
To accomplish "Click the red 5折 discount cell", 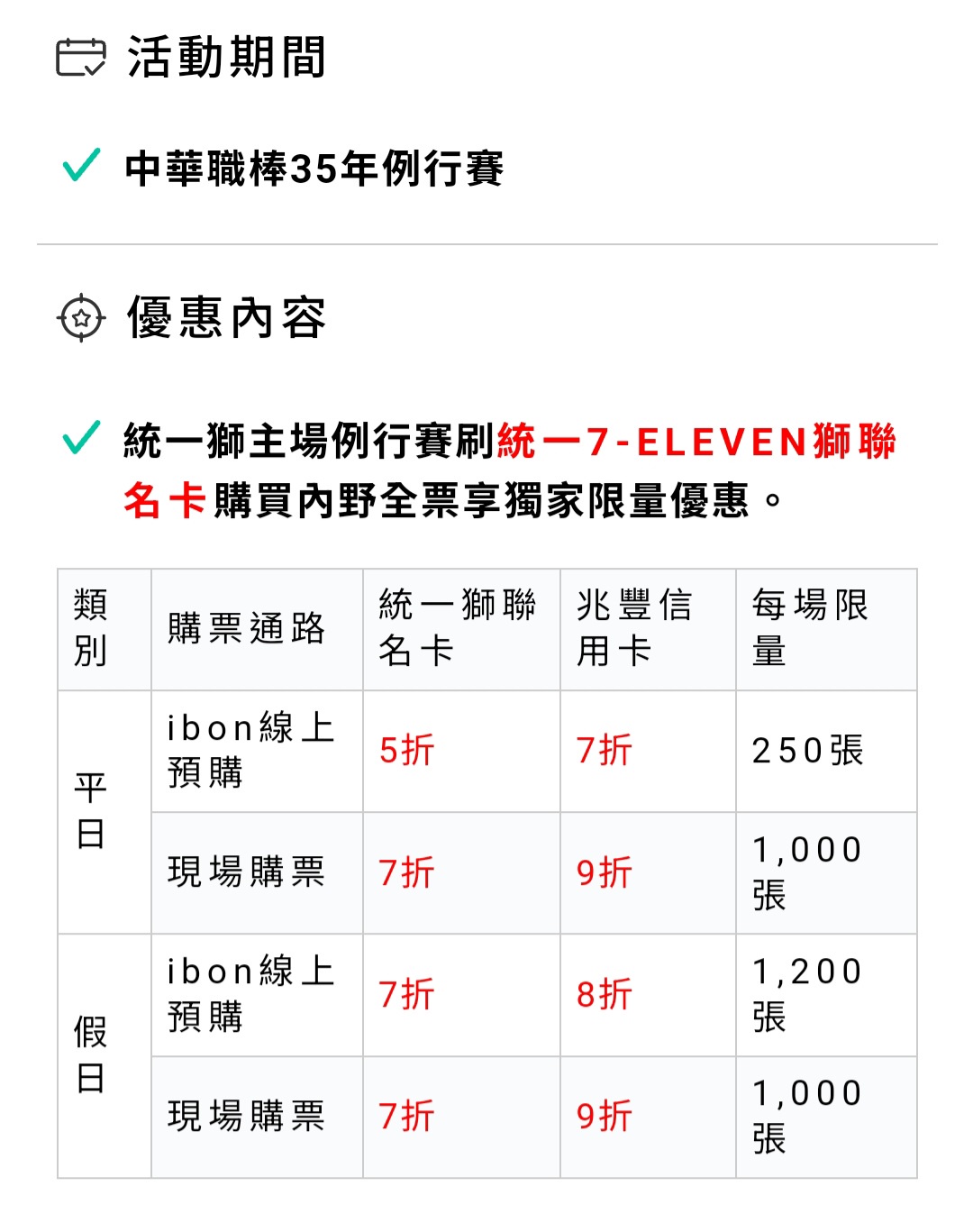I will click(461, 751).
